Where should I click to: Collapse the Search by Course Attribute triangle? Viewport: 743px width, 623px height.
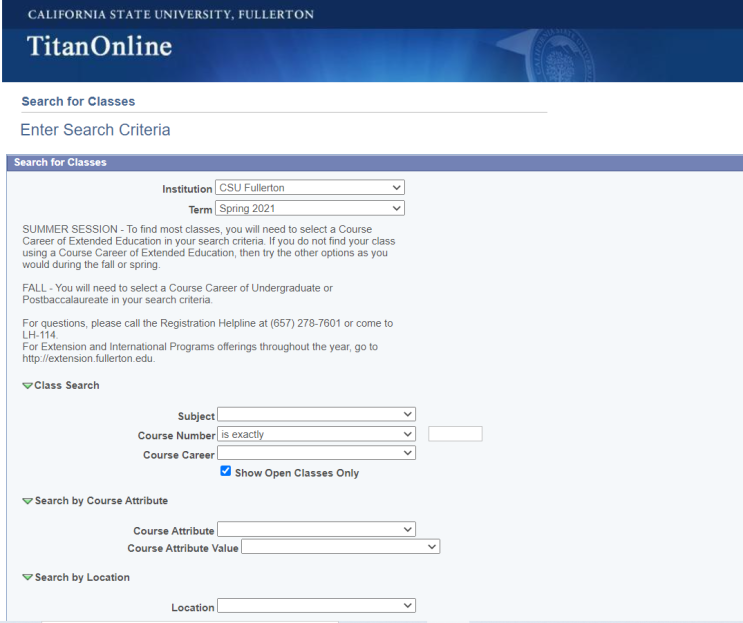[27, 501]
